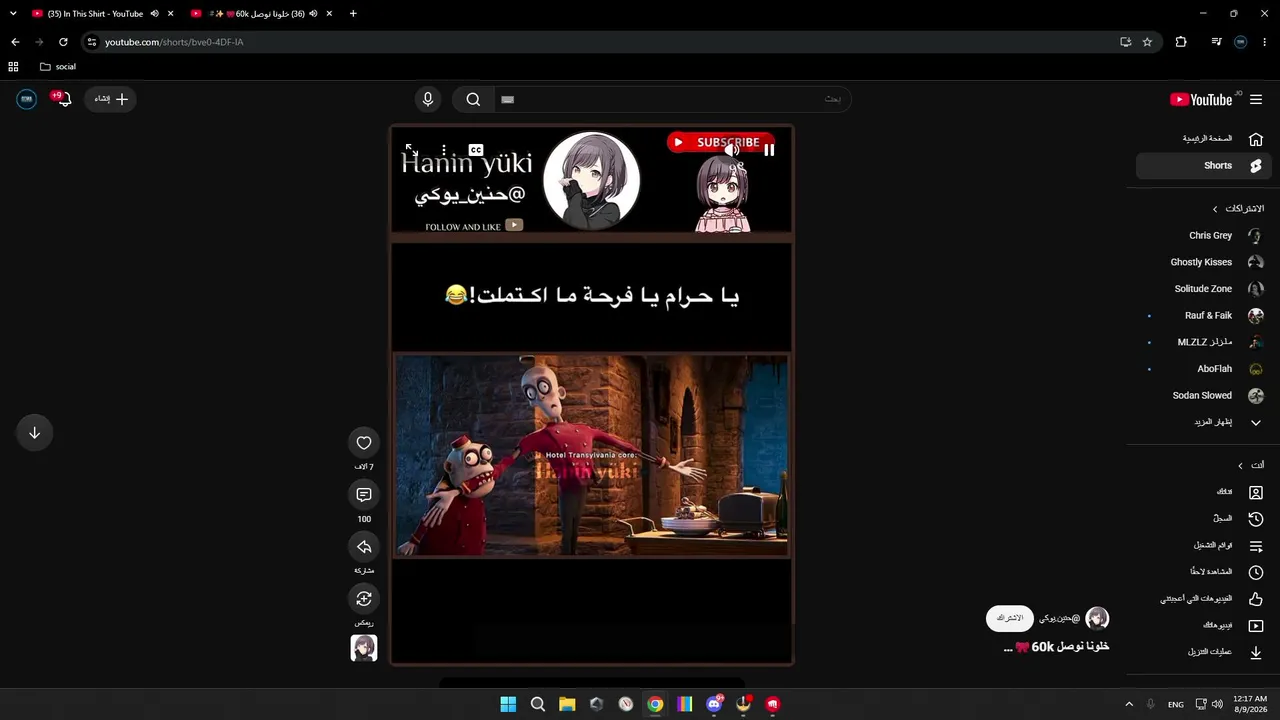Collapse the YouTube guide hamburger menu
Image resolution: width=1280 pixels, height=720 pixels.
[1256, 99]
